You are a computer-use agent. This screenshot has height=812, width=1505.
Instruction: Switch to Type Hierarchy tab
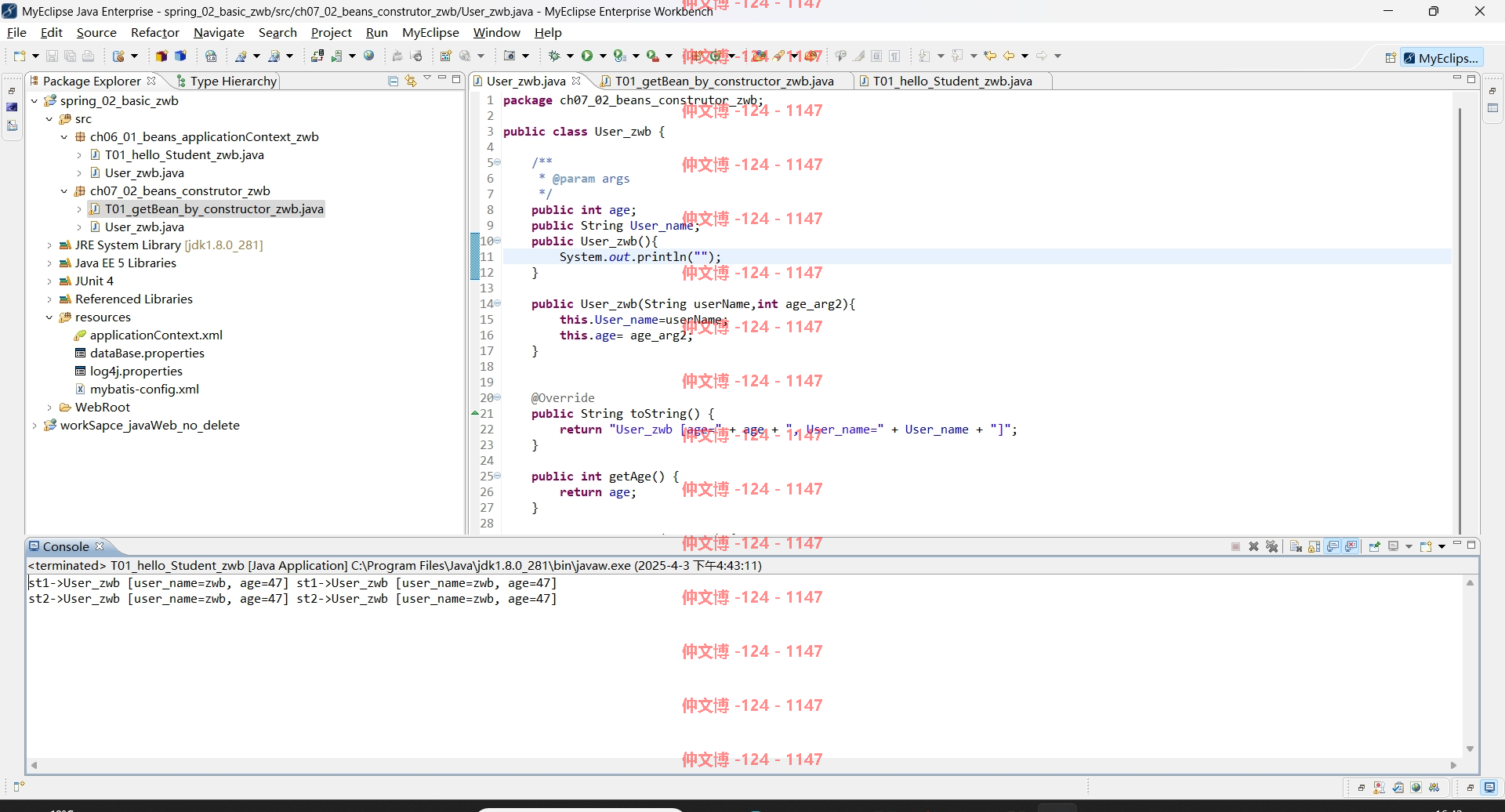point(227,81)
